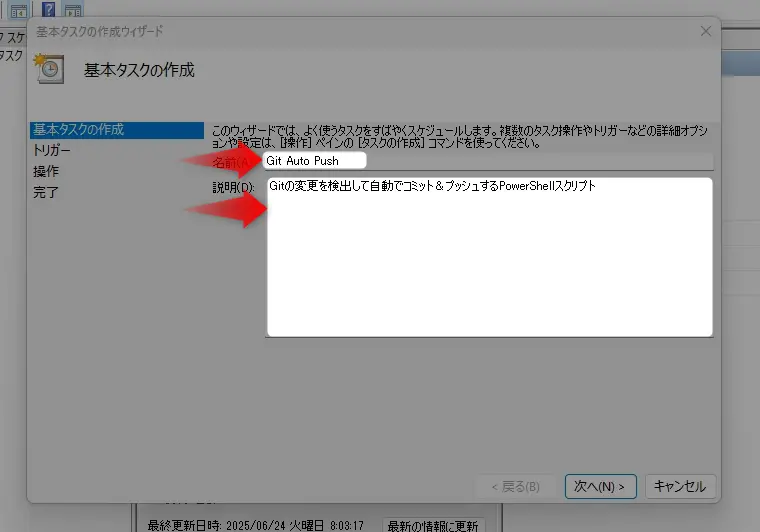Click the Show/Hide Console Tree toolbar icon
Viewport: 760px width, 532px height.
pyautogui.click(x=18, y=9)
